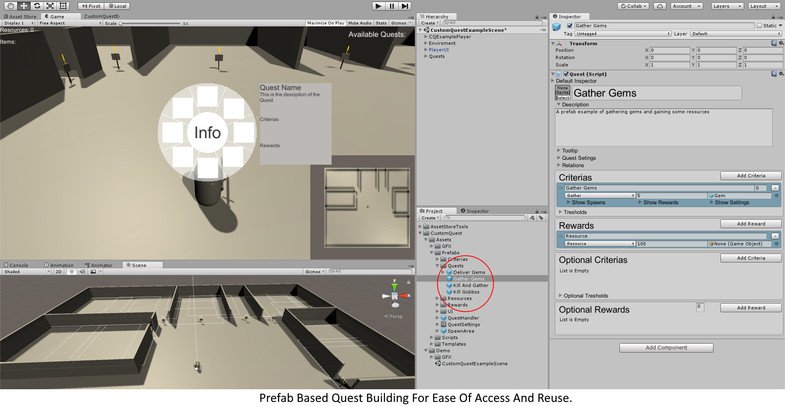Toggle Local/Global handle rotation
The image size is (785, 406).
117,6
